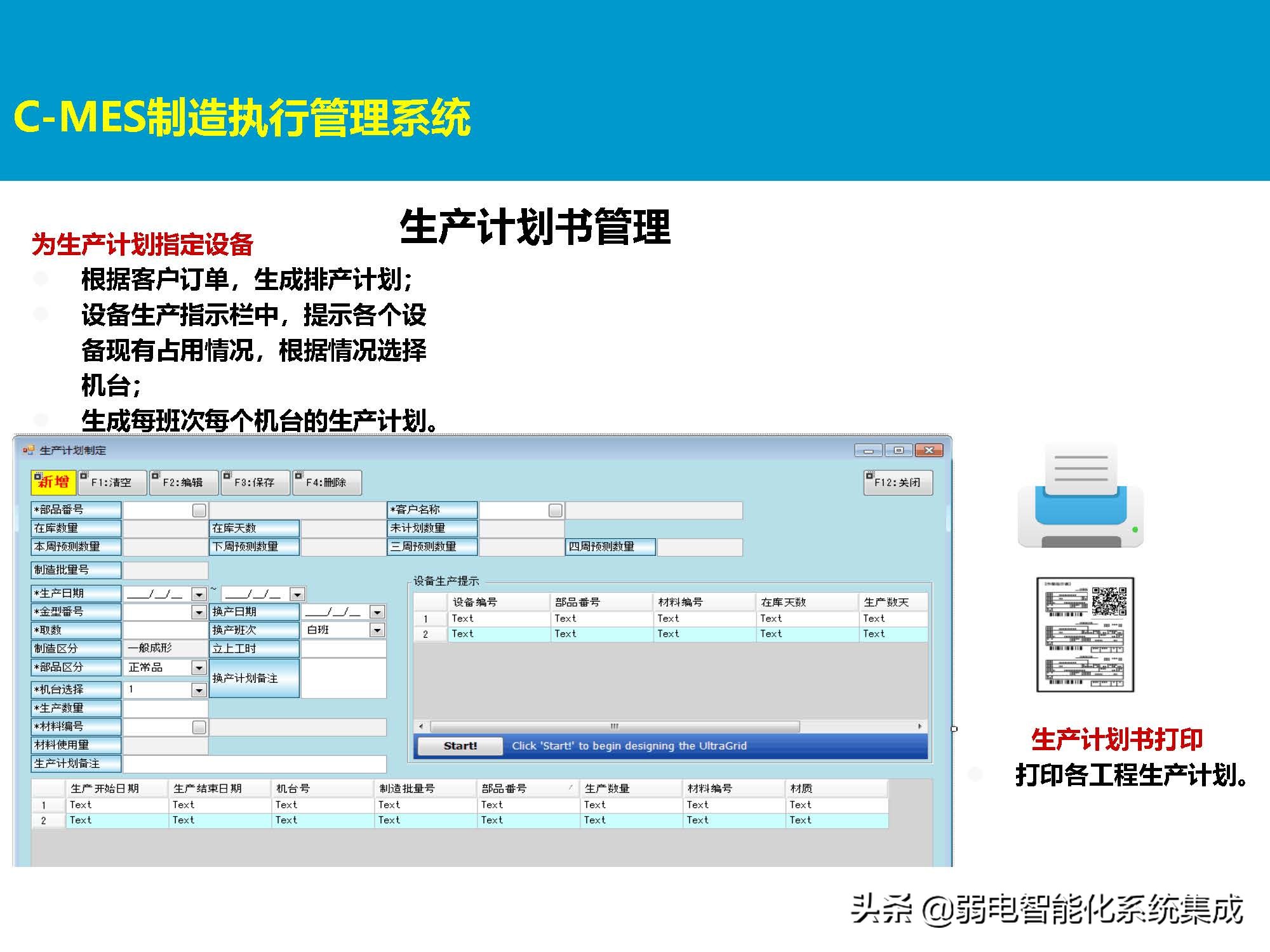Click the 设备编号 column header
The width and height of the screenshot is (1270, 952).
tap(498, 602)
